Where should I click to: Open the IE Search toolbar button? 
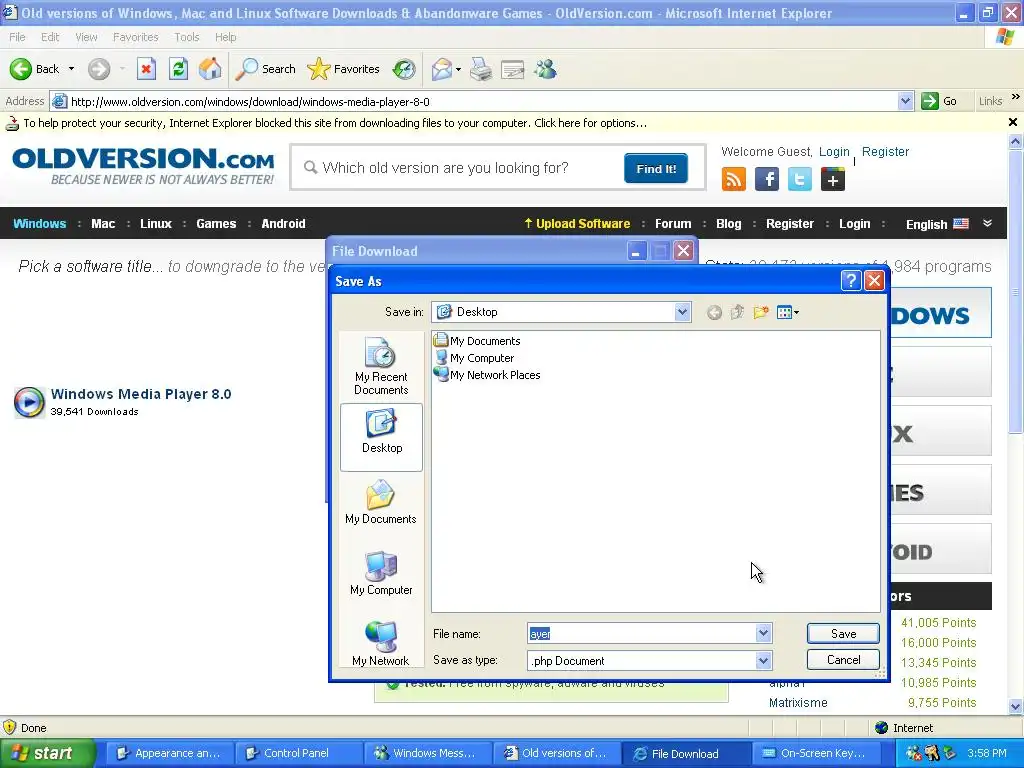(x=266, y=69)
